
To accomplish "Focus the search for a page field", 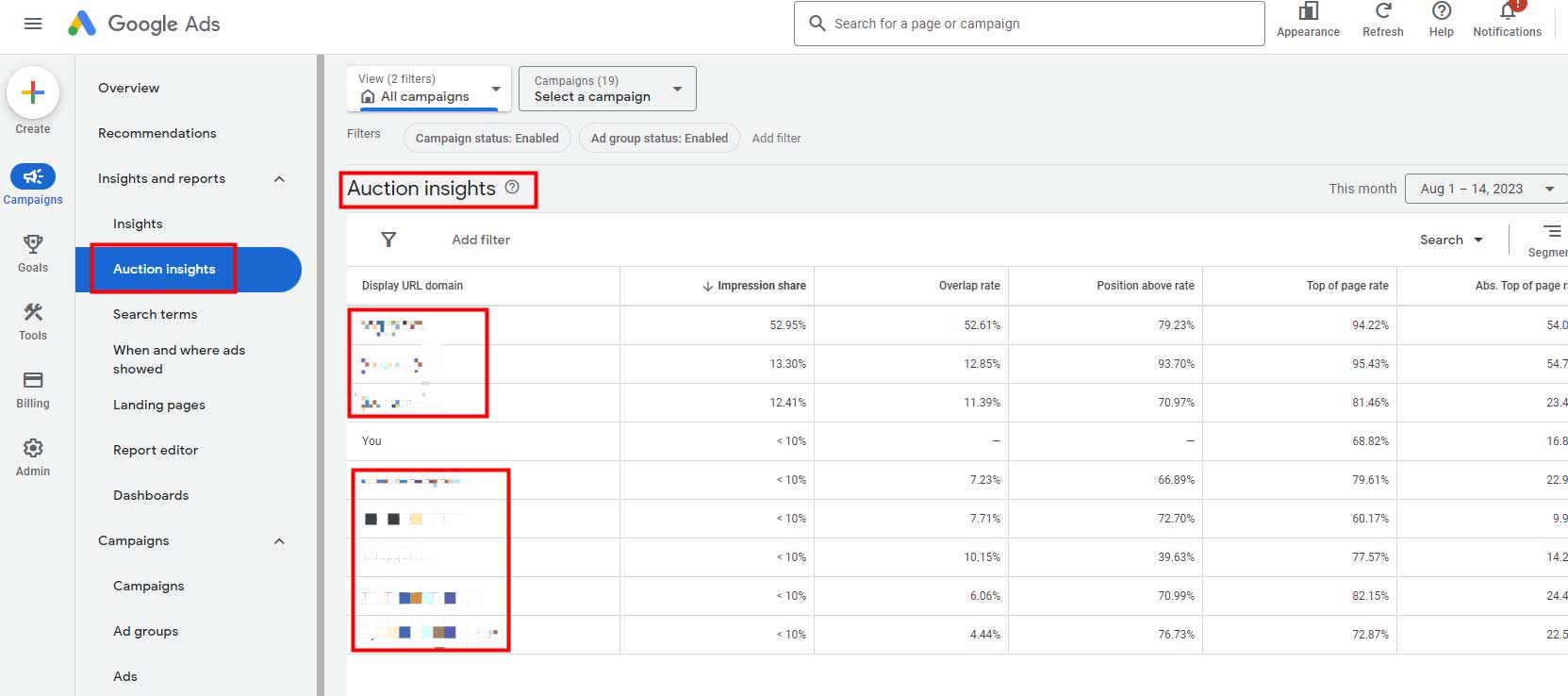I will pos(1037,24).
